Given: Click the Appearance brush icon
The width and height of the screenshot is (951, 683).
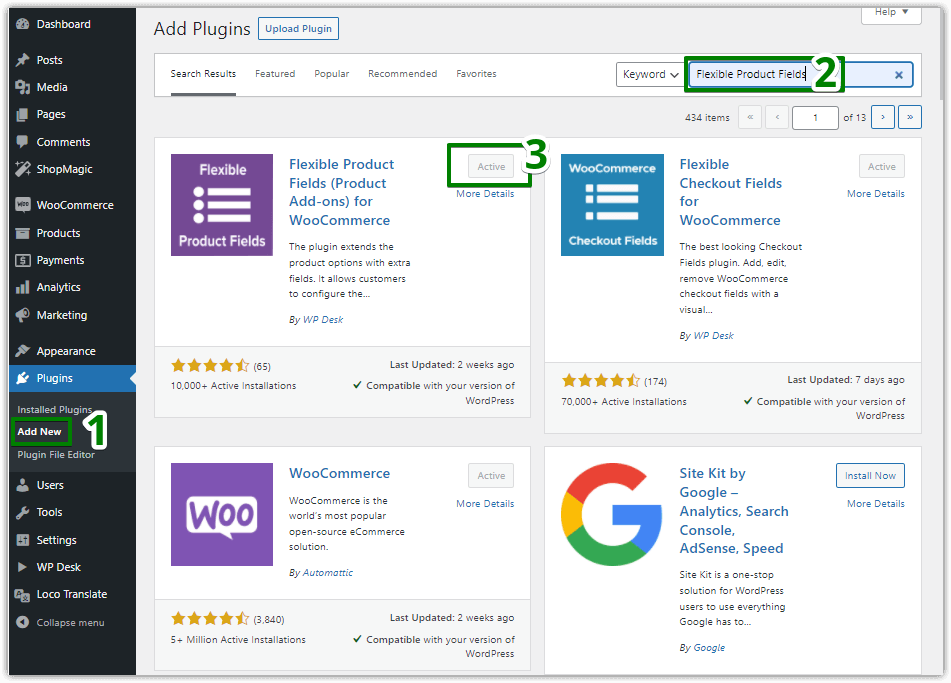Looking at the screenshot, I should (x=22, y=351).
